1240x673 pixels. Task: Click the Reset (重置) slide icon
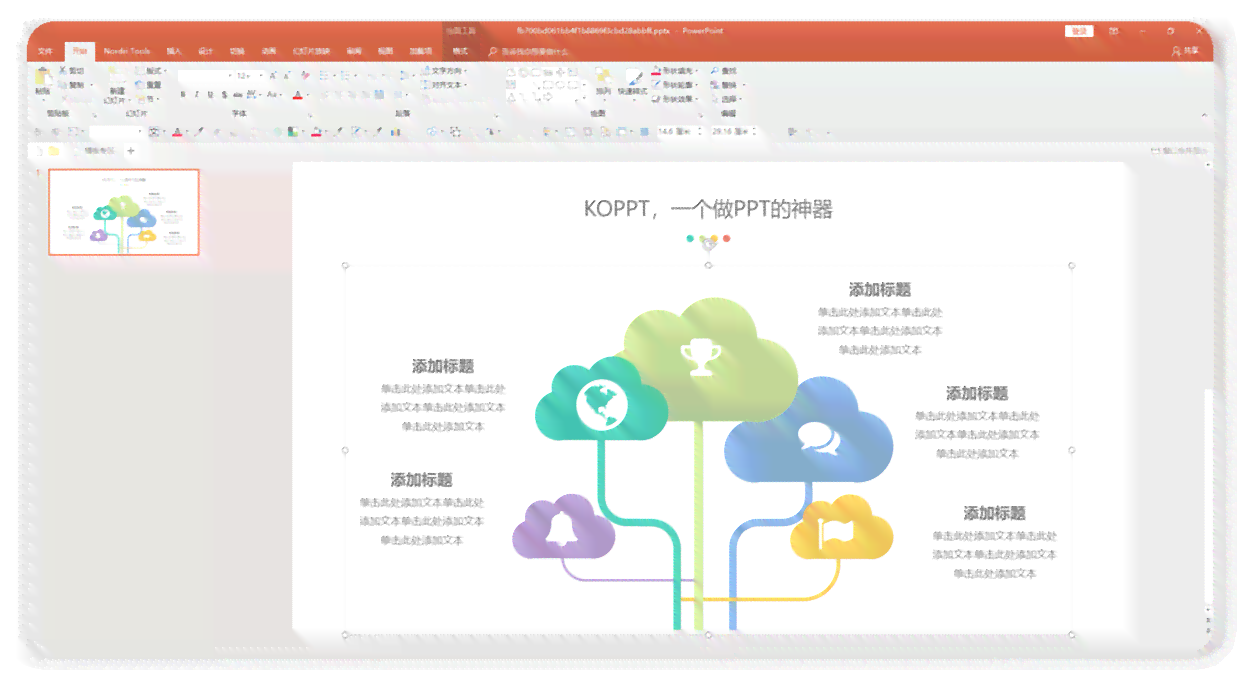click(x=139, y=85)
